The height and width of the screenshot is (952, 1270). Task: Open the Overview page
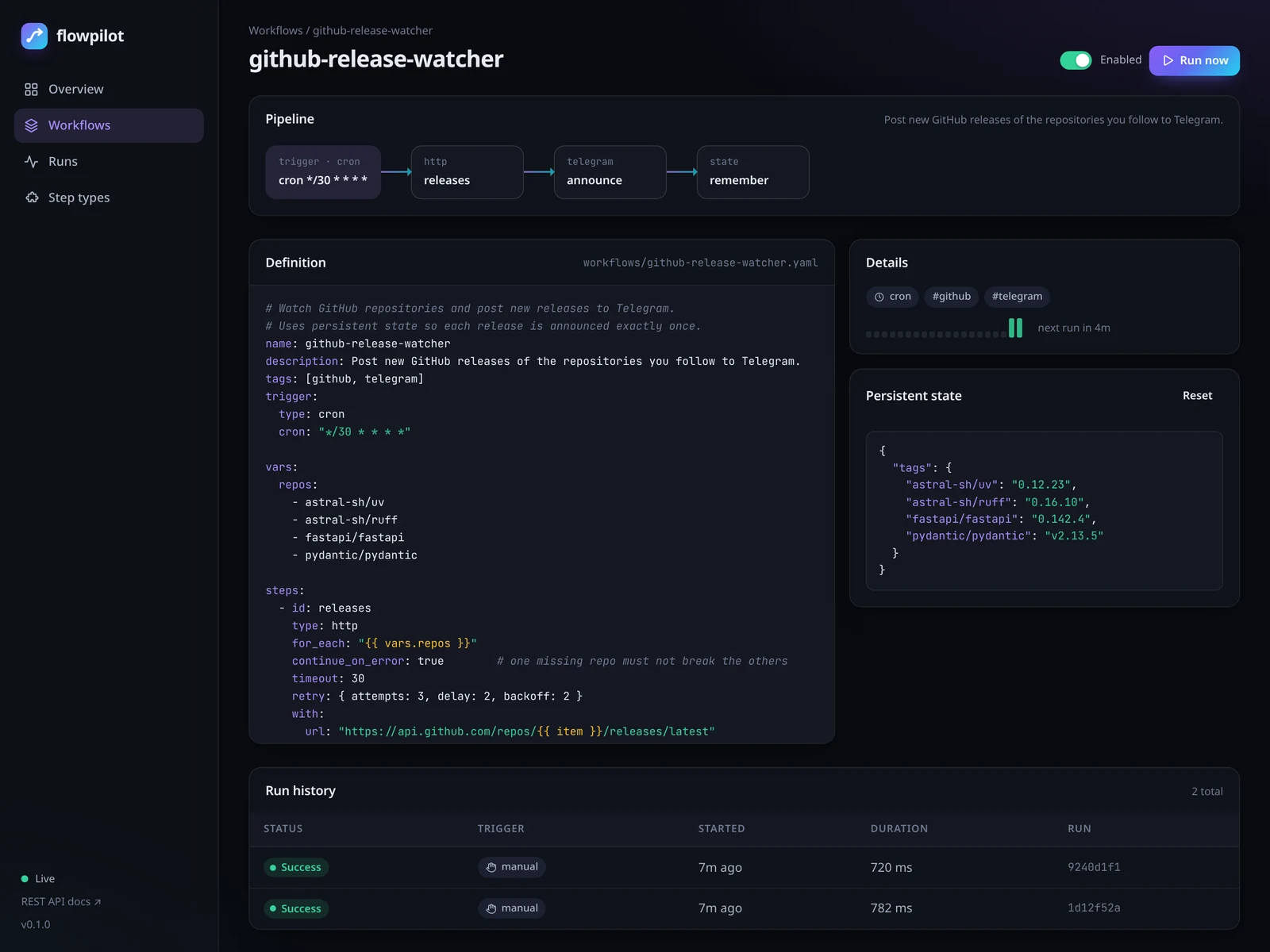(109, 90)
